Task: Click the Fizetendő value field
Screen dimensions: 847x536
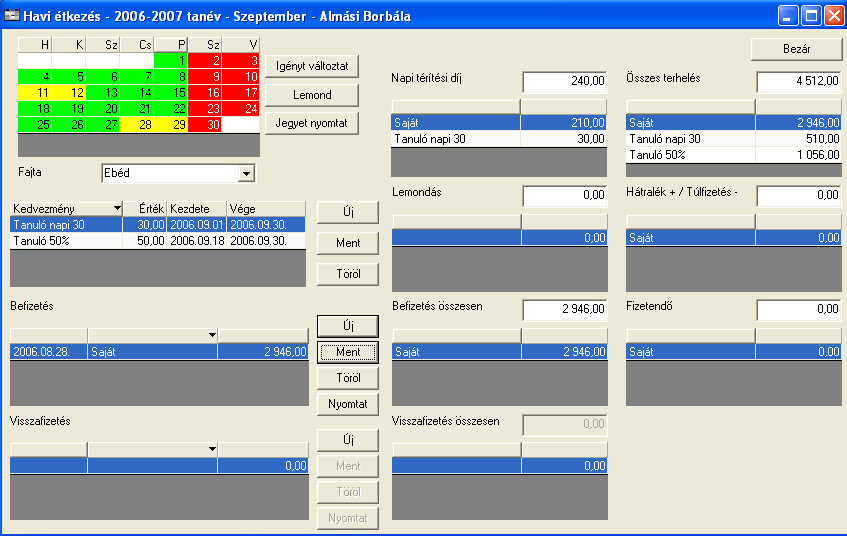Action: (x=799, y=310)
